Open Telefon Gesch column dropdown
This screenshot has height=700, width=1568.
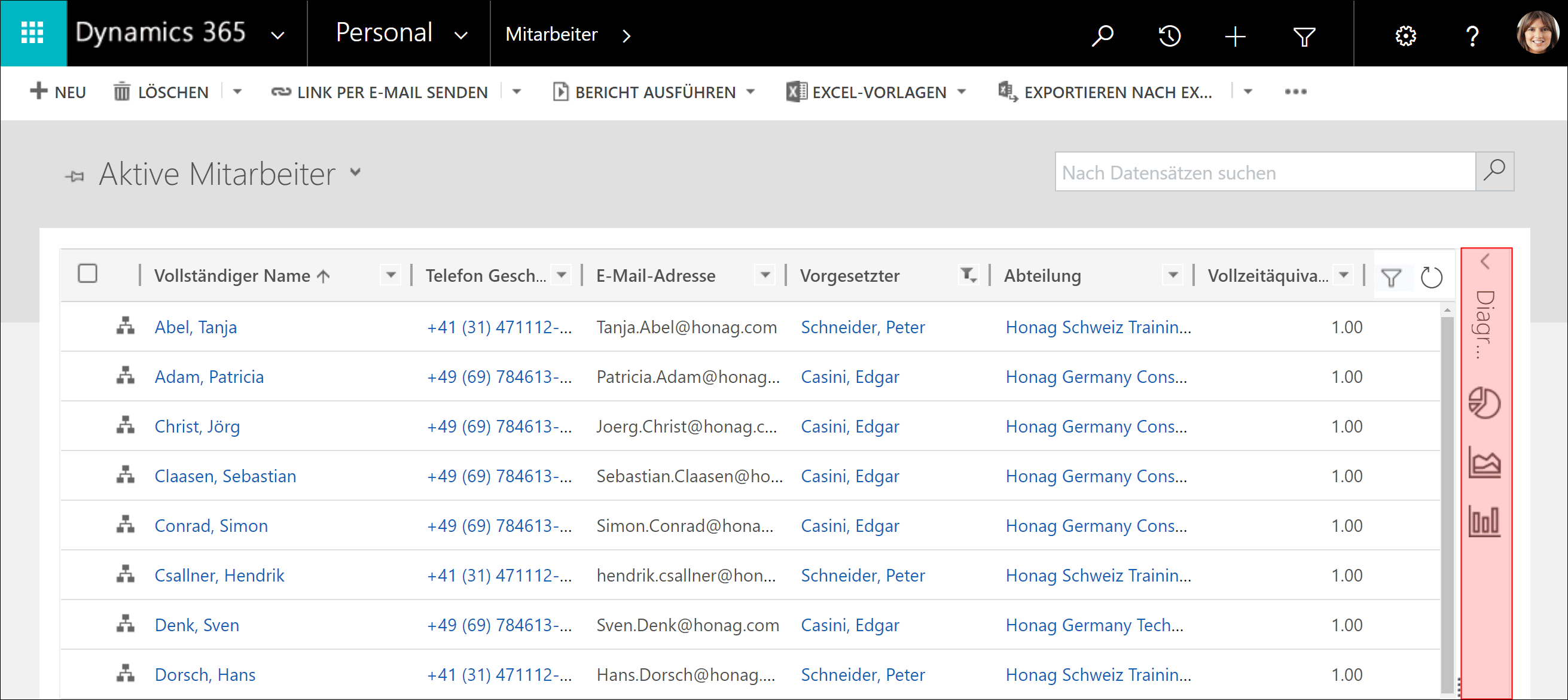tap(561, 275)
